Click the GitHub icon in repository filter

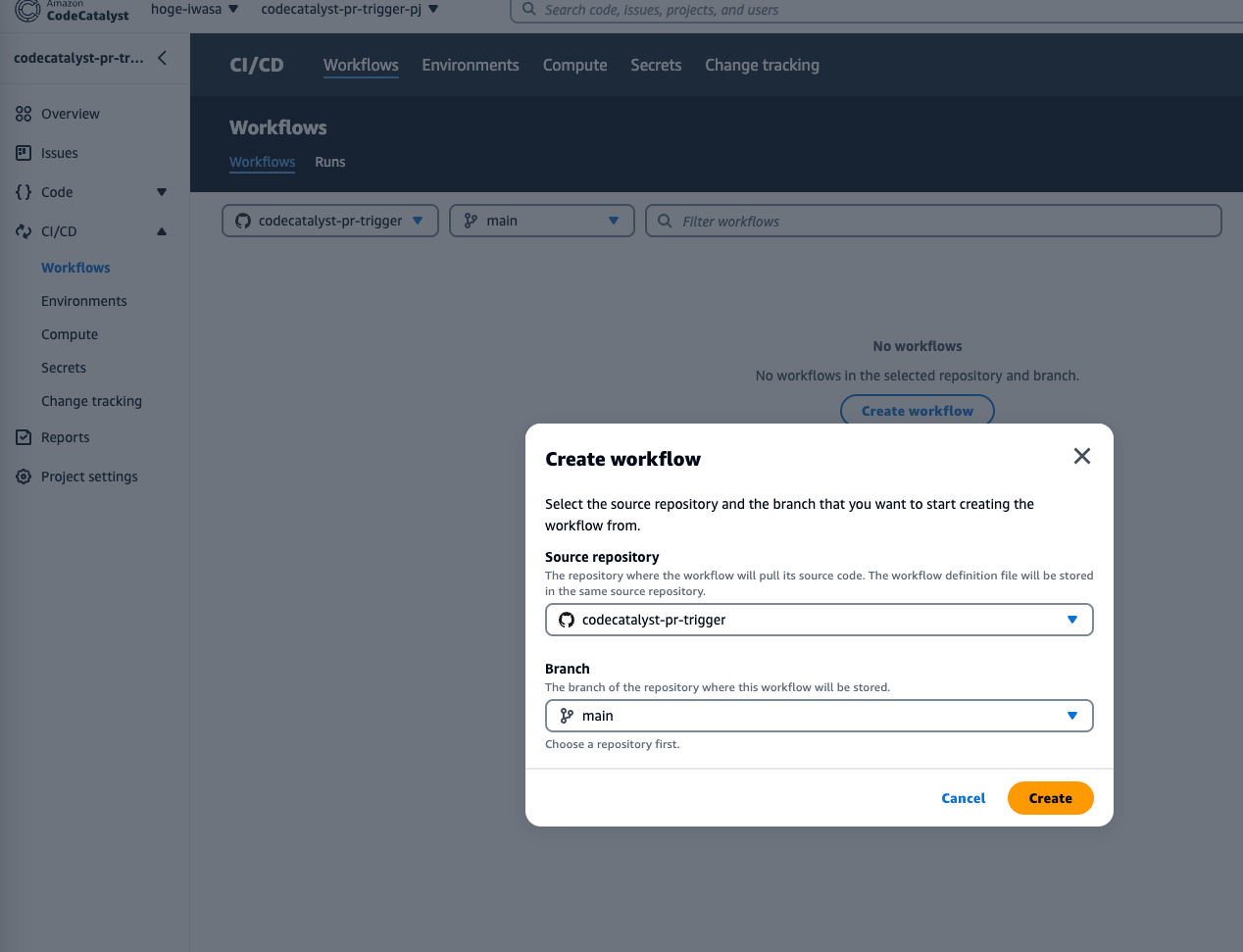tap(243, 221)
